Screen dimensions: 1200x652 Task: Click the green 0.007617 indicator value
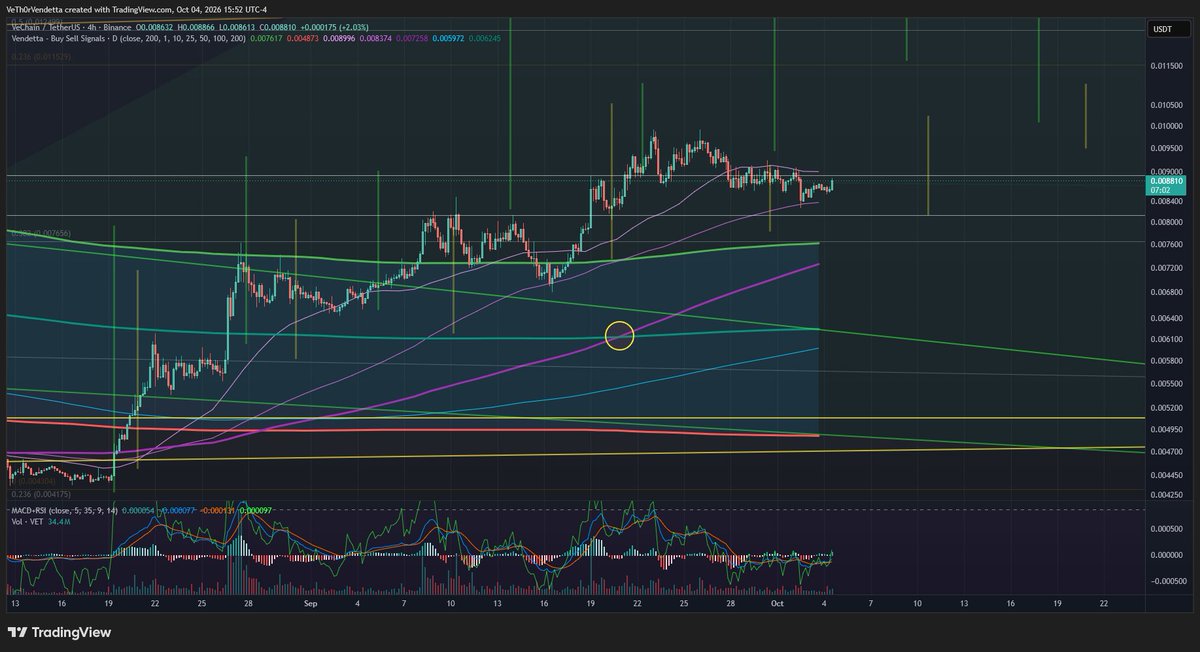266,38
